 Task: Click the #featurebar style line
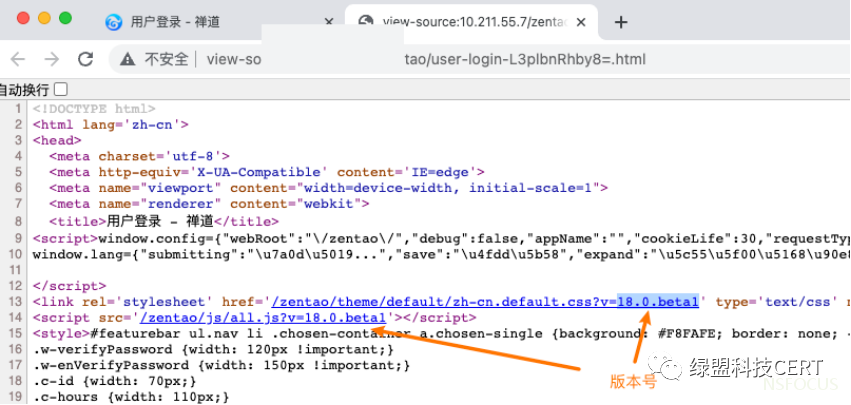(x=441, y=333)
